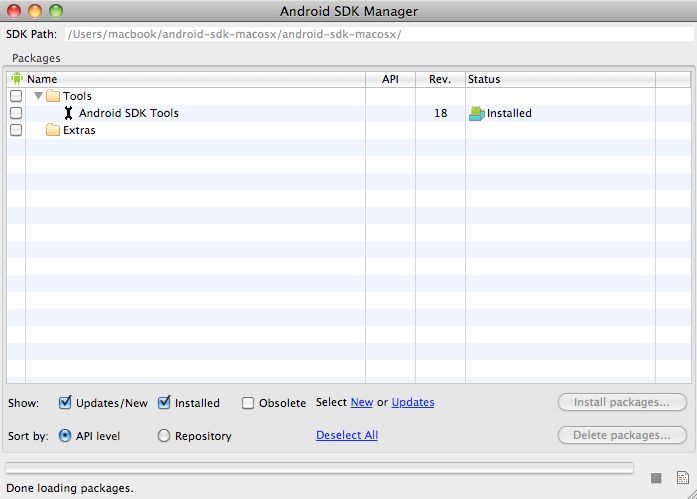Image resolution: width=697 pixels, height=499 pixels.
Task: Click the Delete packages button
Action: tap(622, 435)
